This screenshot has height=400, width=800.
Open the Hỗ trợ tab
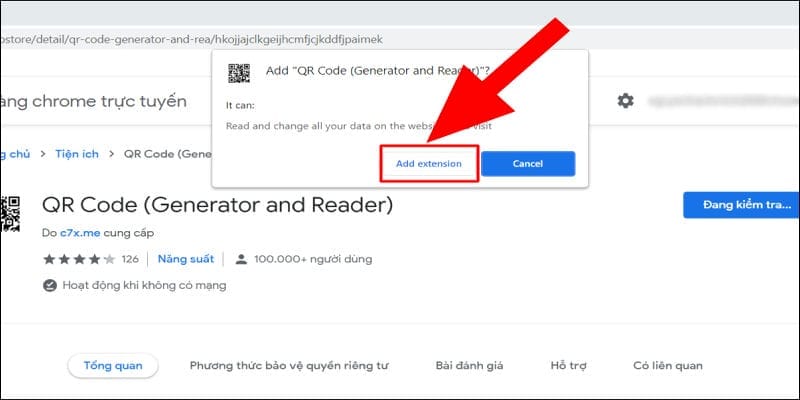click(x=568, y=366)
